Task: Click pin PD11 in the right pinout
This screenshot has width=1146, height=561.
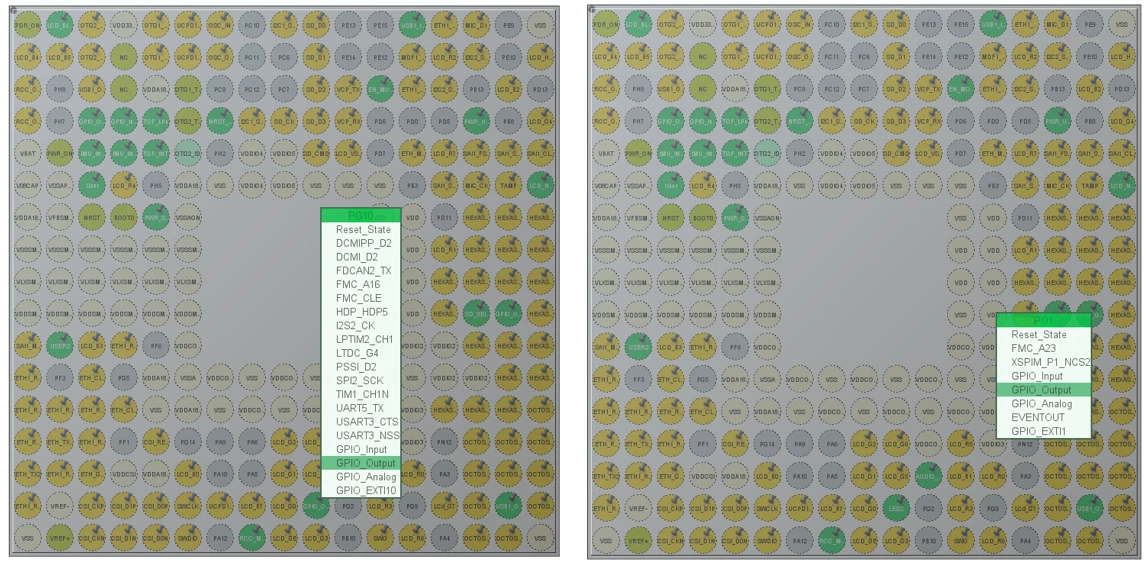Action: tap(1025, 217)
